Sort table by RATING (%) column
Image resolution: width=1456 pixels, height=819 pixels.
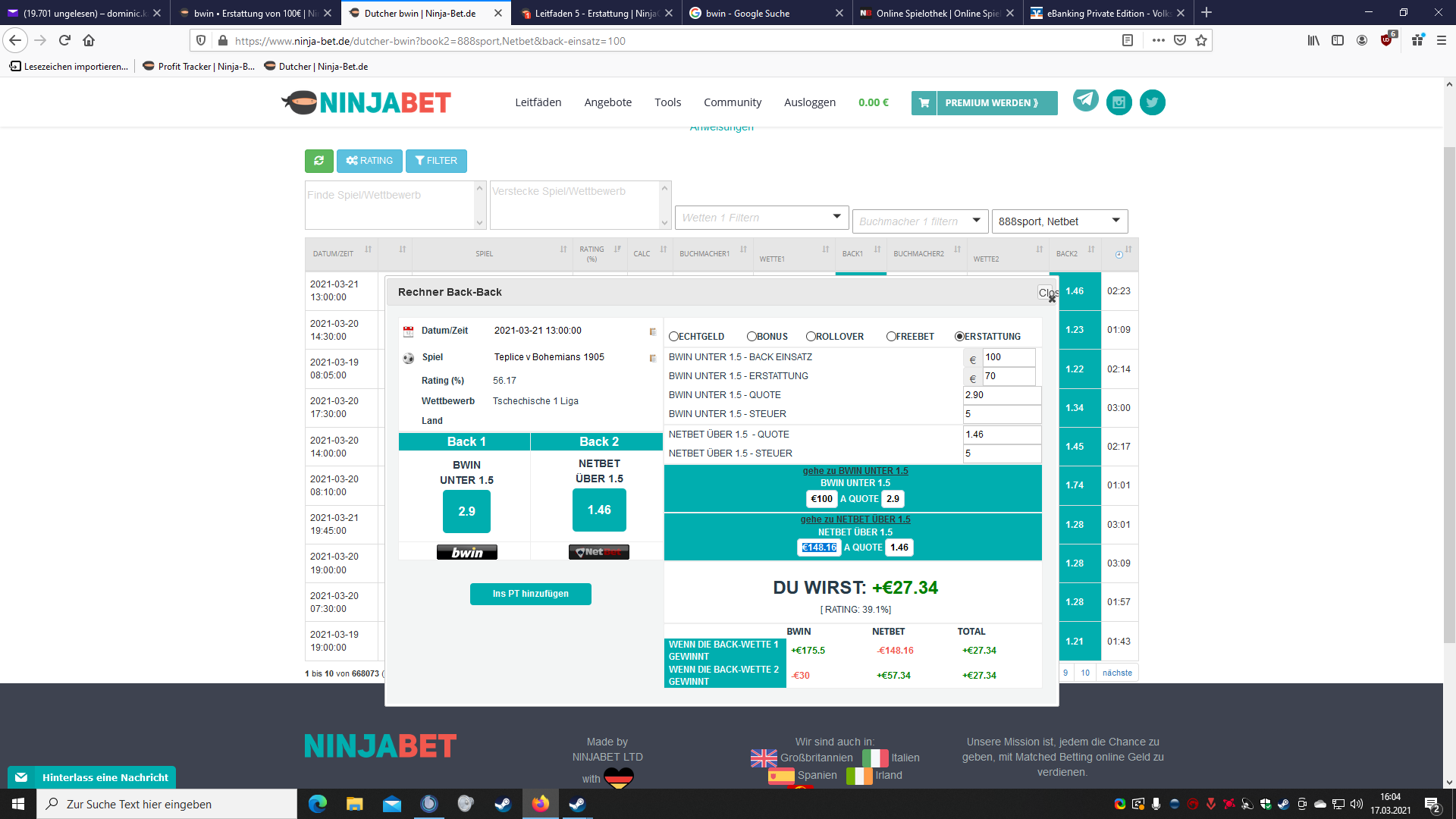tap(599, 254)
